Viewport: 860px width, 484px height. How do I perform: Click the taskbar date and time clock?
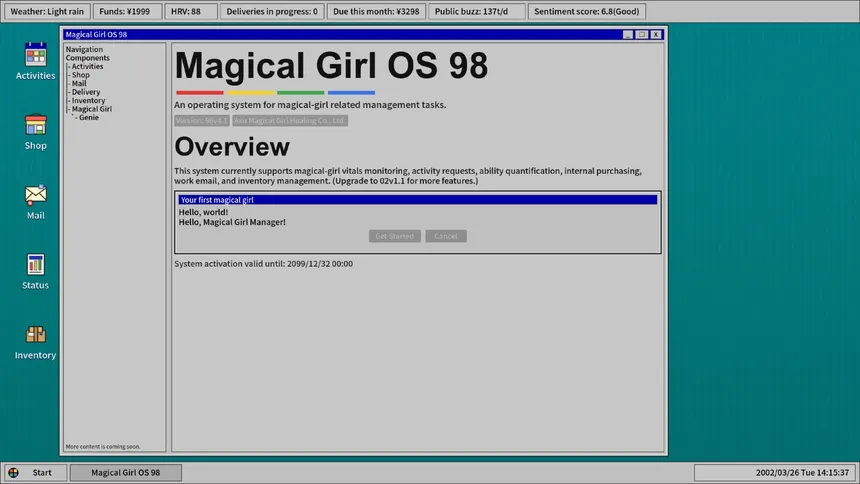tap(775, 472)
